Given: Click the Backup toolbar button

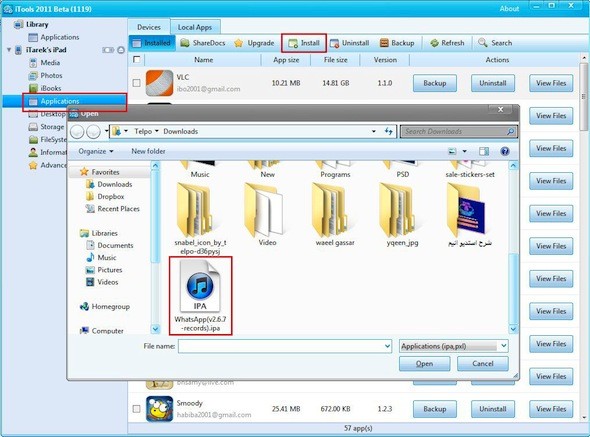Looking at the screenshot, I should pyautogui.click(x=397, y=43).
